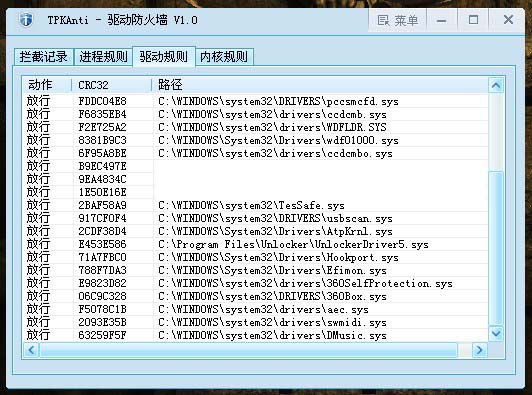Screen dimensions: 532x395
Task: Select the pccsmcfd.sys driver path
Action: [278, 101]
